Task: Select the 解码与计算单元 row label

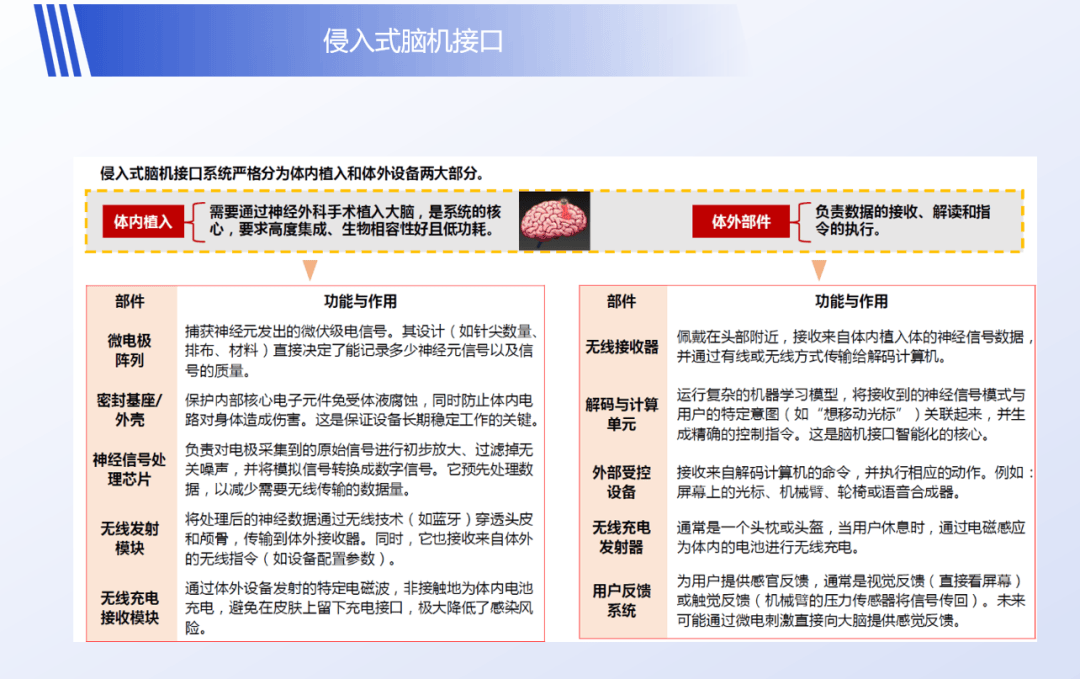Action: coord(621,414)
